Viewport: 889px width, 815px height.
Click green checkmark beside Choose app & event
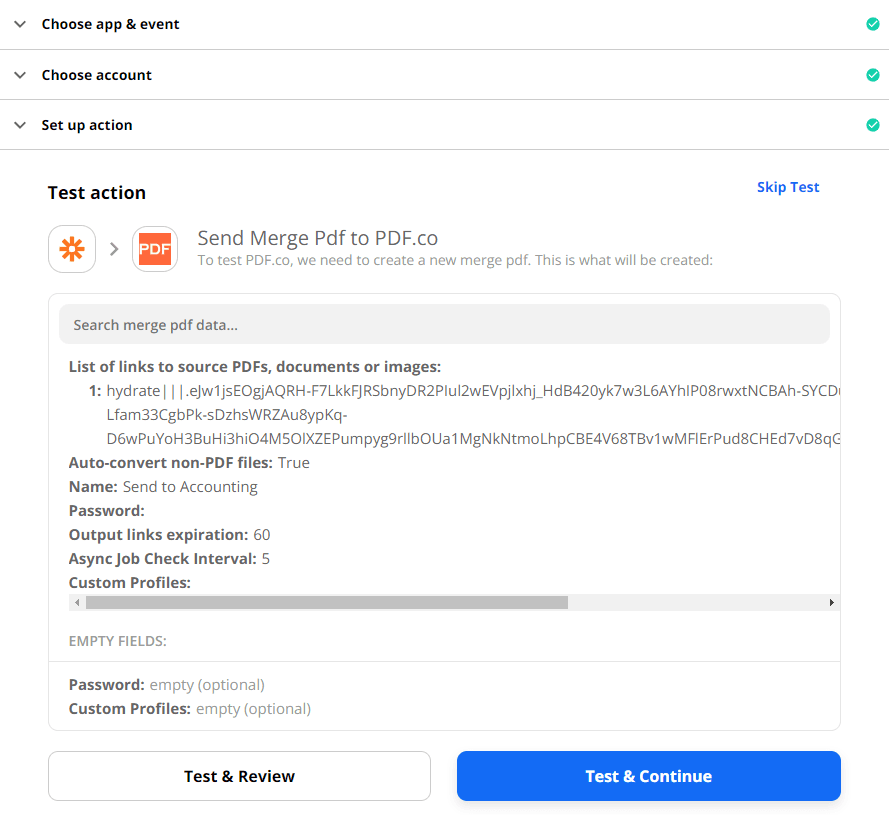pyautogui.click(x=873, y=24)
